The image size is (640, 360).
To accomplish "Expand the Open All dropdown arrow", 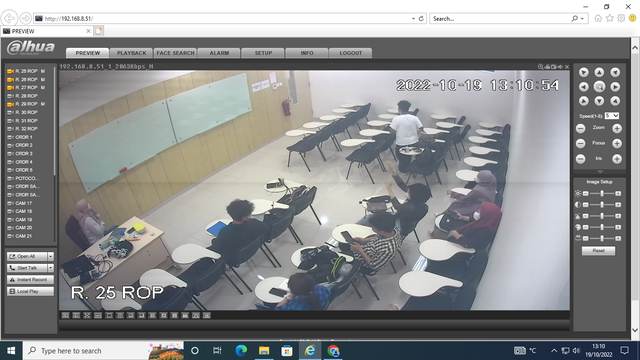I will 51,256.
